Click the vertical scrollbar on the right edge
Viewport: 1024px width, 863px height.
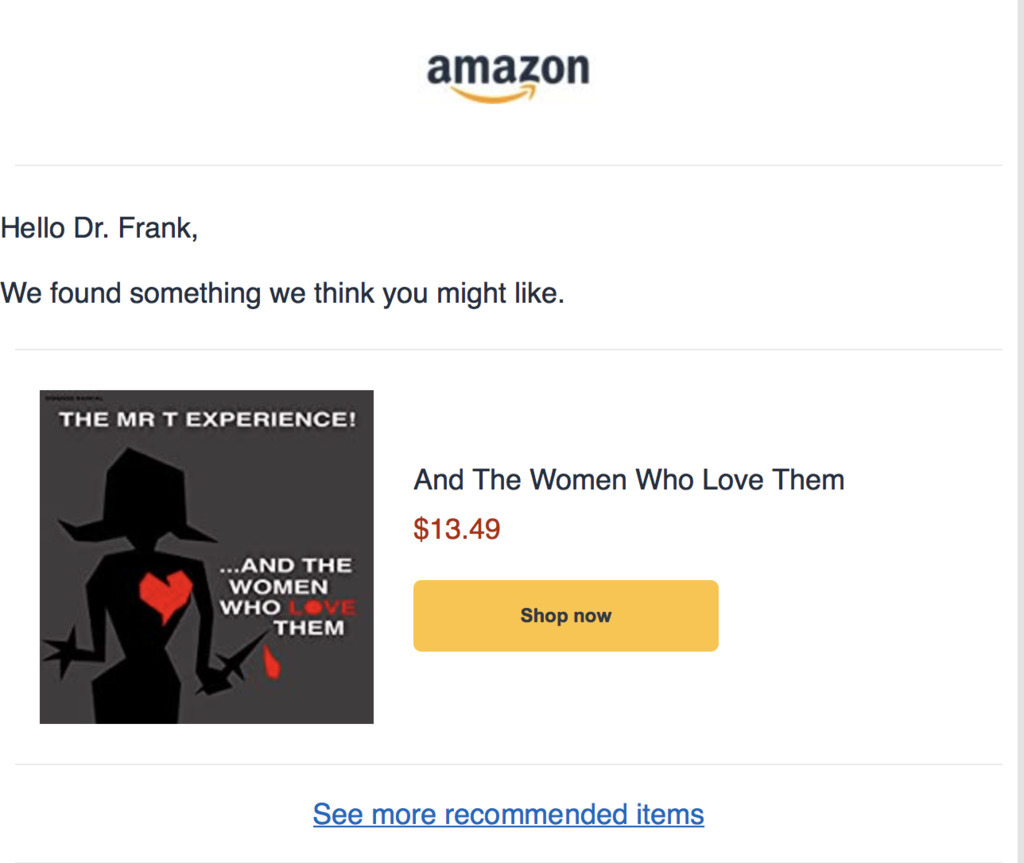click(1019, 430)
